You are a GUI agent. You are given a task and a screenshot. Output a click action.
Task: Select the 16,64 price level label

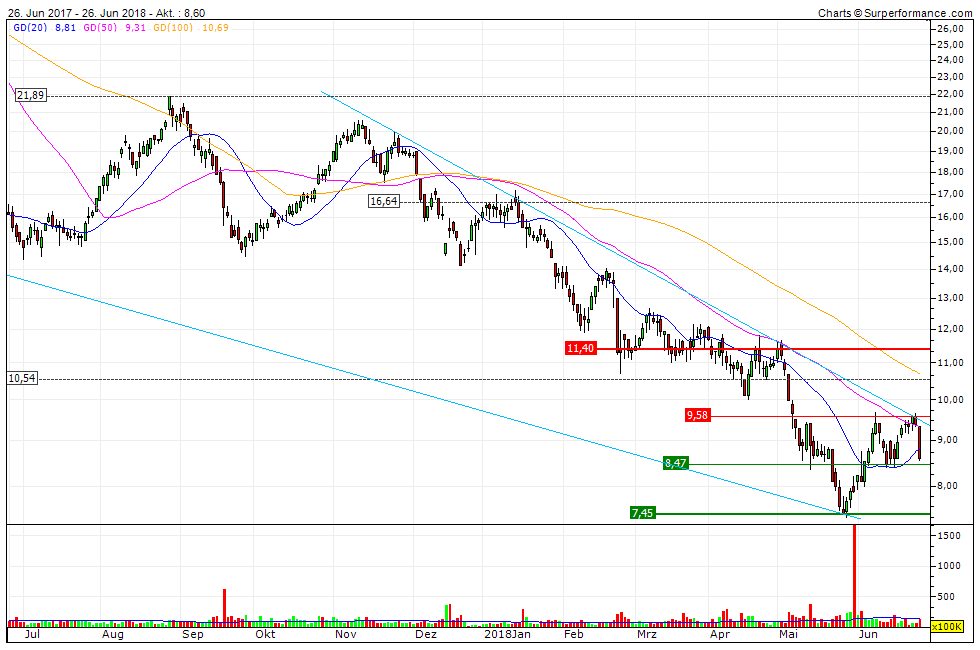[x=384, y=201]
